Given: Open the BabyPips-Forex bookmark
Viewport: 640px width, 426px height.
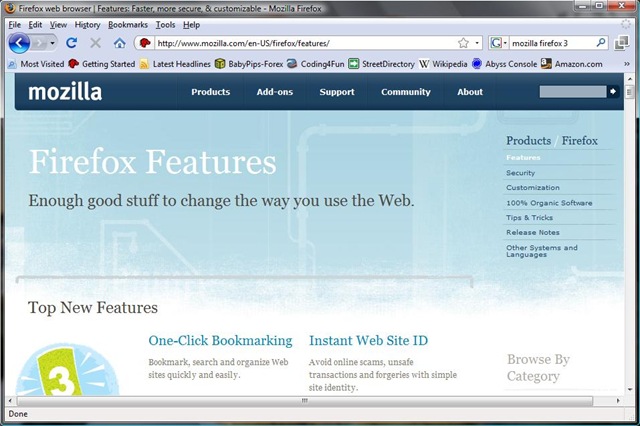Looking at the screenshot, I should click(x=249, y=64).
